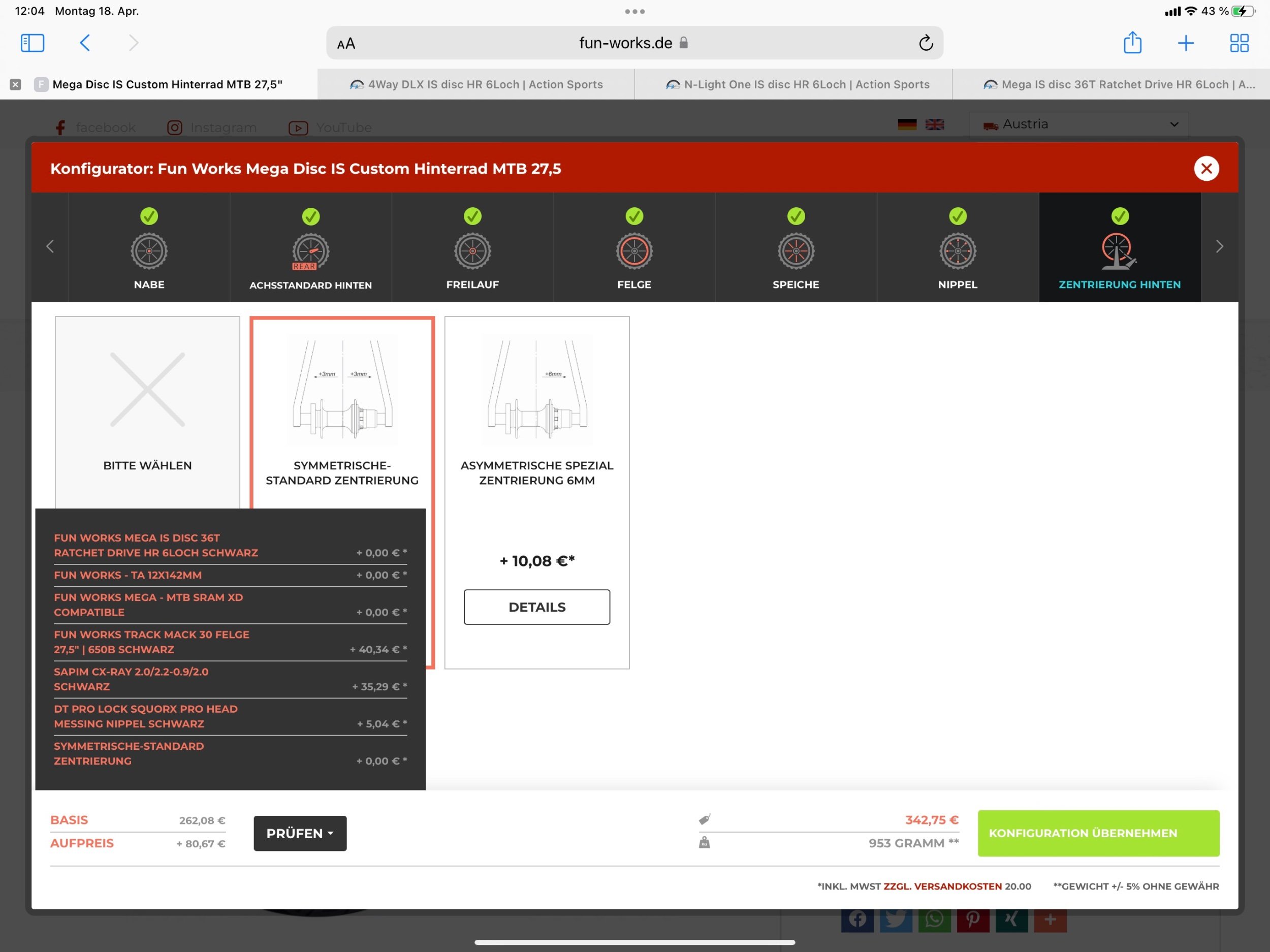Share page on Xing
Viewport: 1270px width, 952px height.
[x=1011, y=921]
